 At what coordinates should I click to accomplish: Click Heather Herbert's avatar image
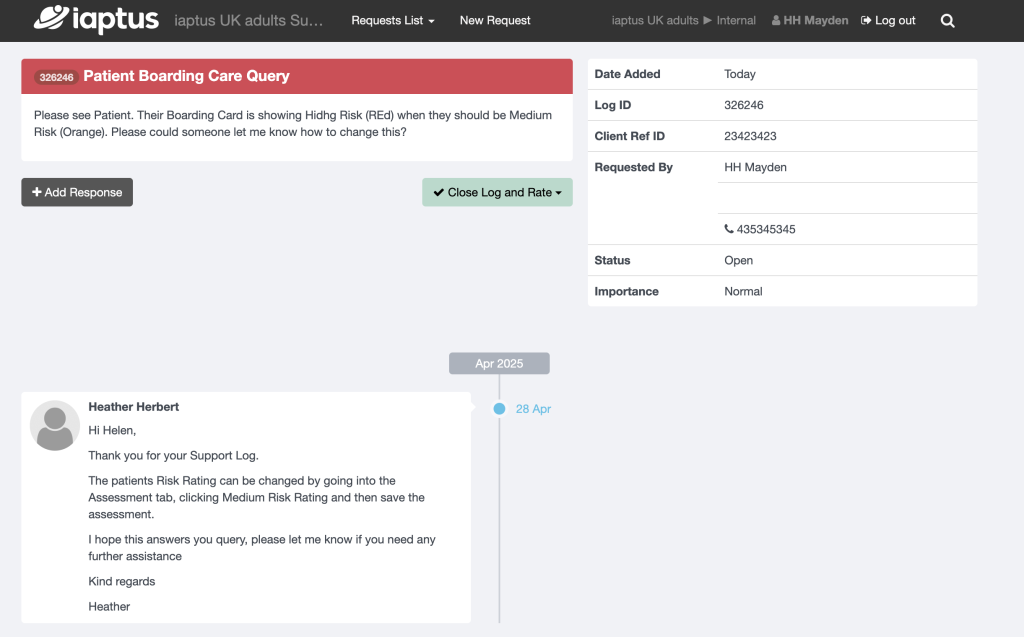coord(56,425)
